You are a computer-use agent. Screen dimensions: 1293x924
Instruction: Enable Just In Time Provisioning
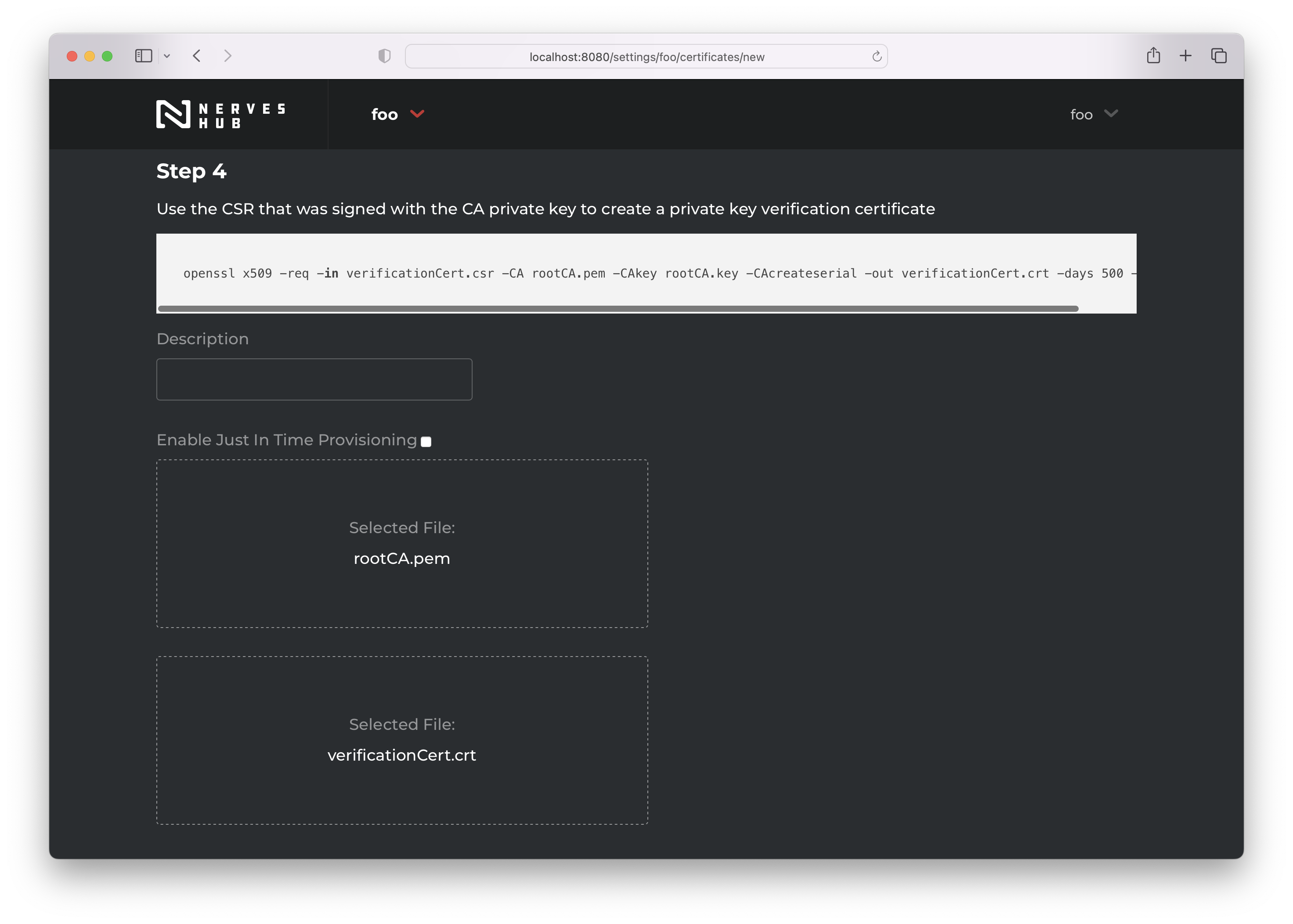426,441
